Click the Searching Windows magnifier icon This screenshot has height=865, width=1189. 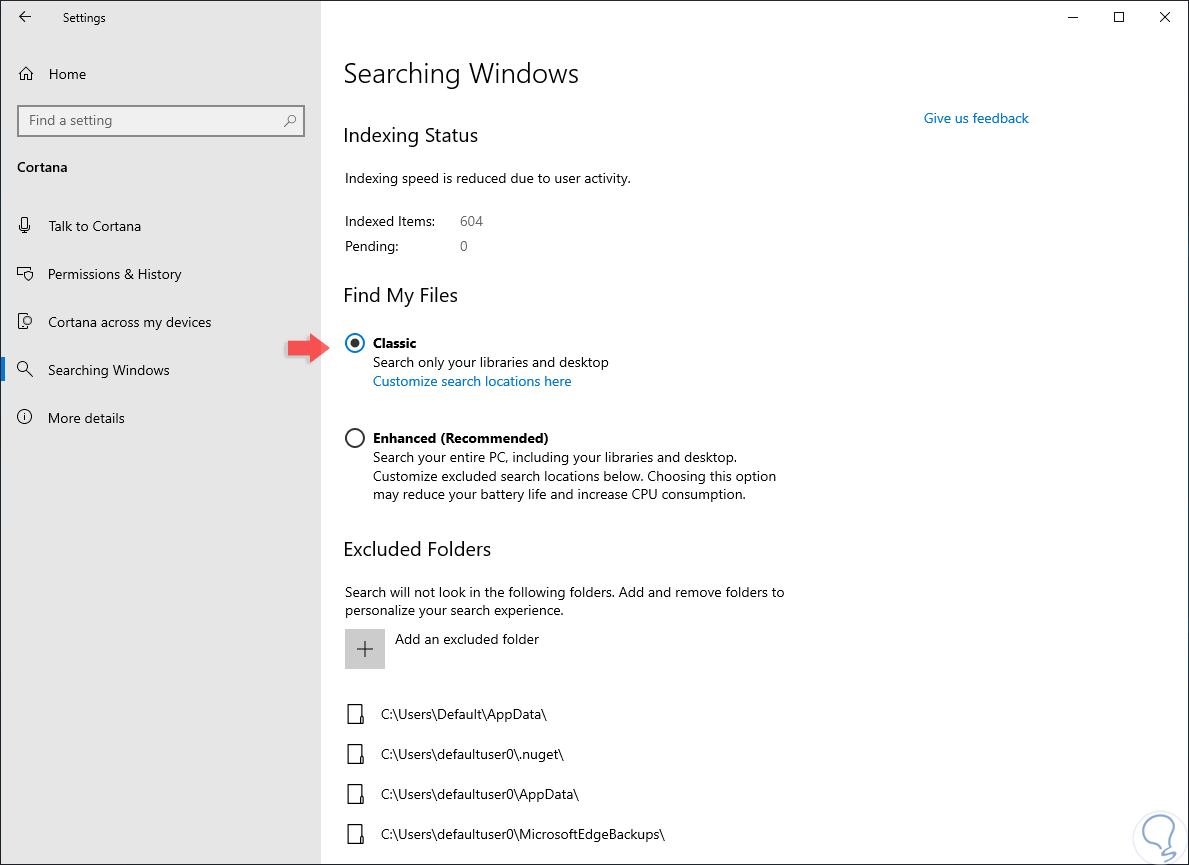(26, 370)
